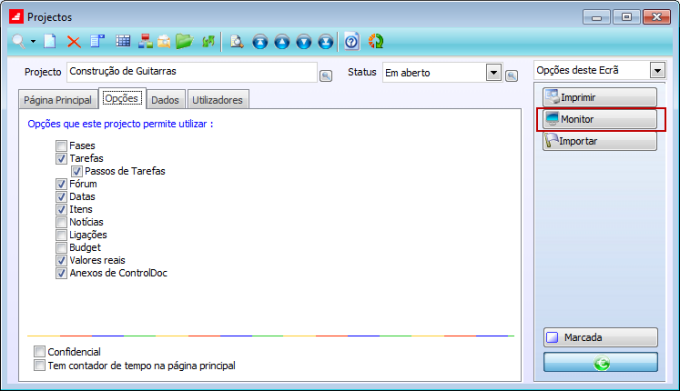
Task: Open the Monitor button
Action: tap(600, 119)
